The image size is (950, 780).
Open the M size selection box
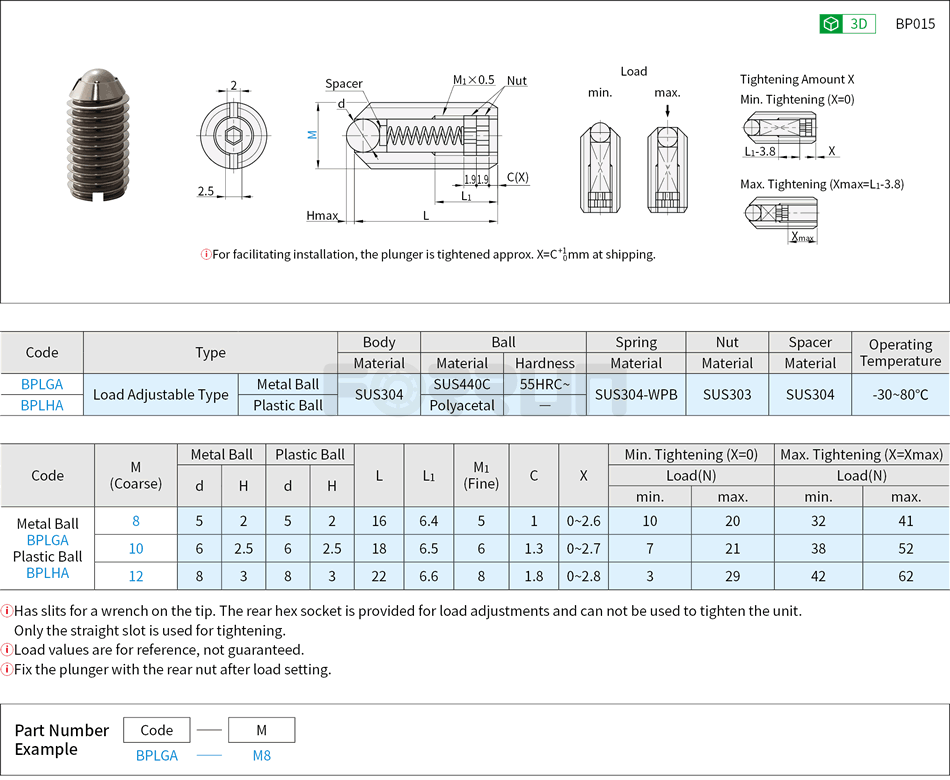(261, 730)
